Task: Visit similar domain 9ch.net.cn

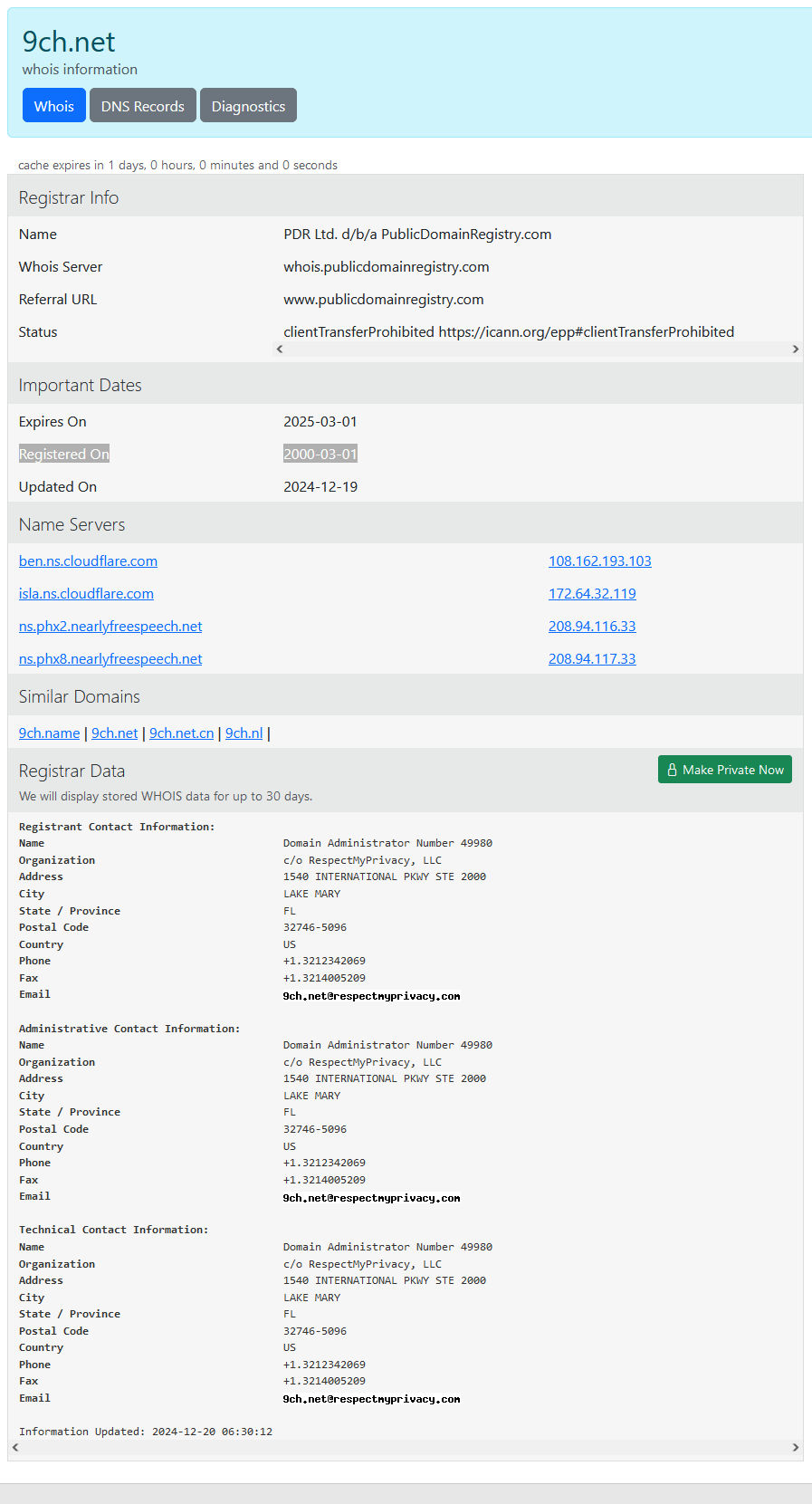Action: tap(182, 733)
